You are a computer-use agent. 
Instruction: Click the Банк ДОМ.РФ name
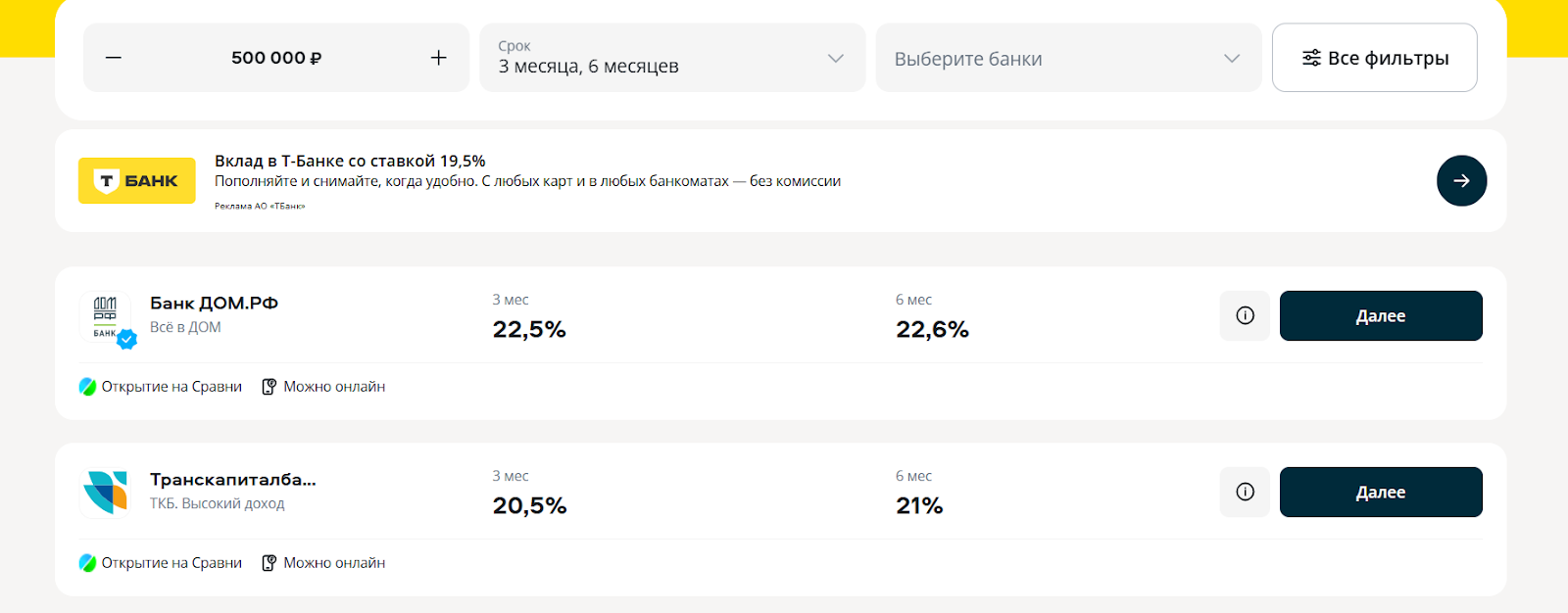[214, 304]
